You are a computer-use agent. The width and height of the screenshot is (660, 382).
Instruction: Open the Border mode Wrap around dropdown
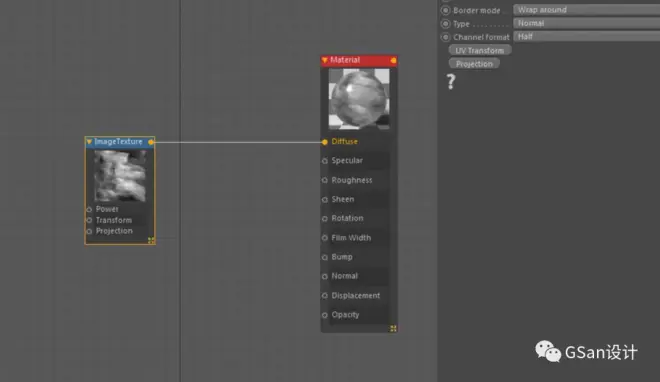tap(586, 10)
